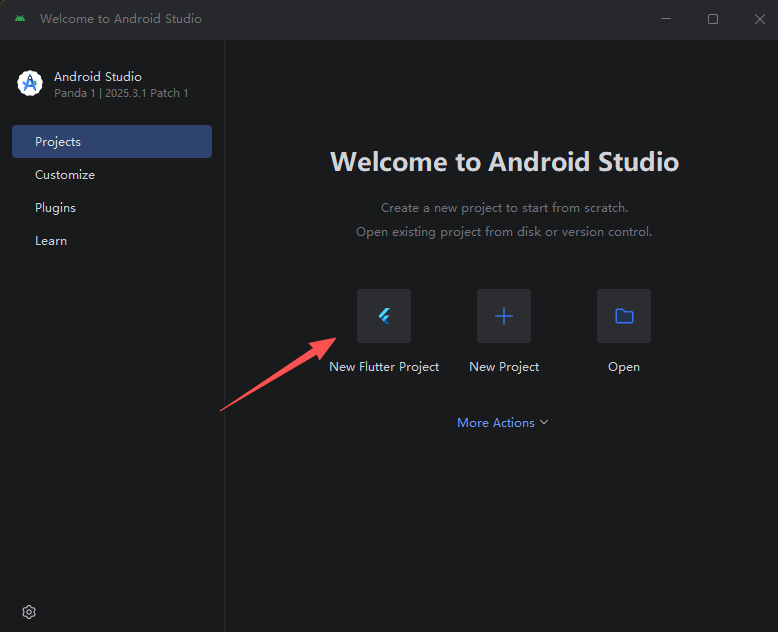Viewport: 778px width, 632px height.
Task: Click the window title bar text
Action: [121, 19]
